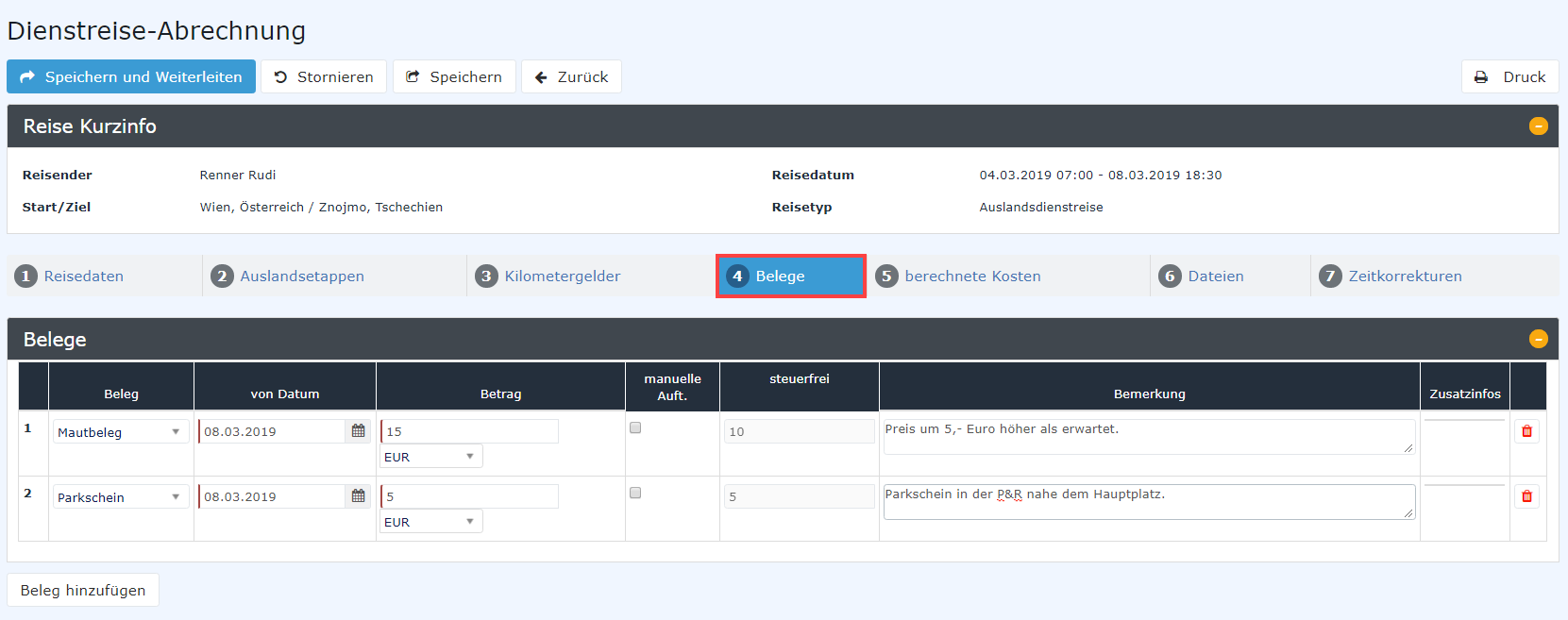The image size is (1568, 620).
Task: Print via the Druck button
Action: tap(1509, 76)
